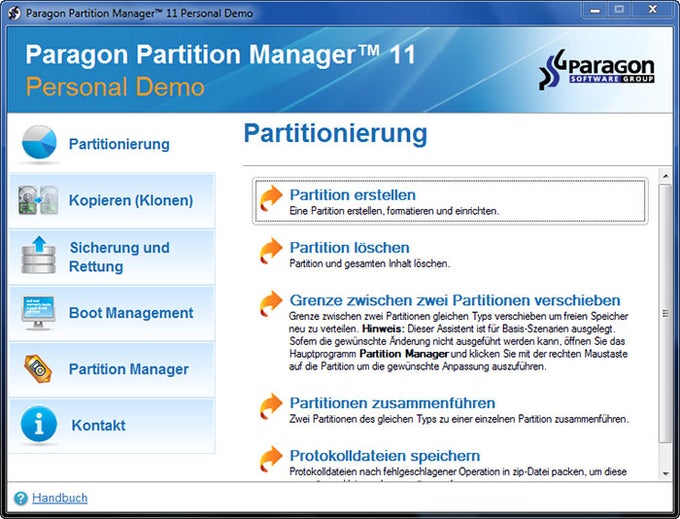Click orange arrow beside Partitionen zusammenführen

(271, 406)
